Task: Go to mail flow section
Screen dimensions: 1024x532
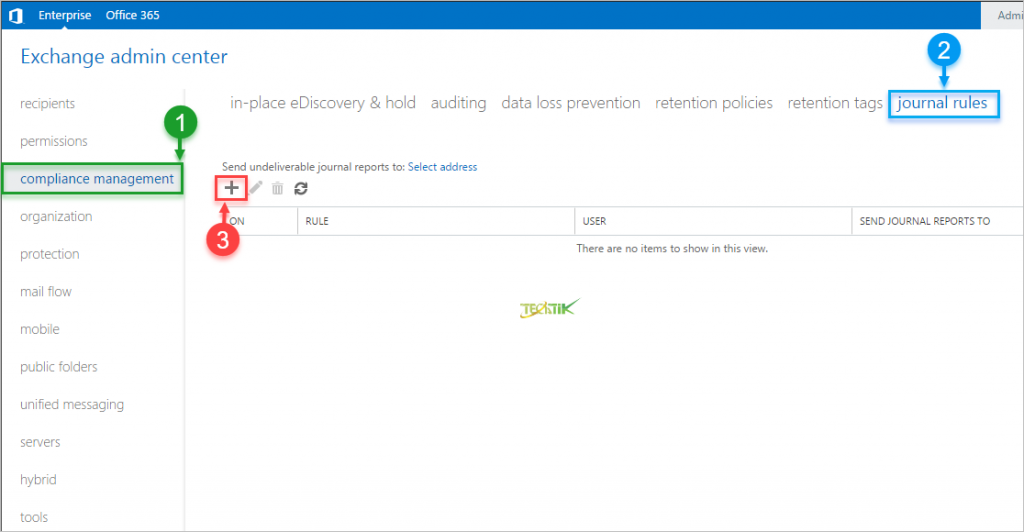Action: coord(46,292)
